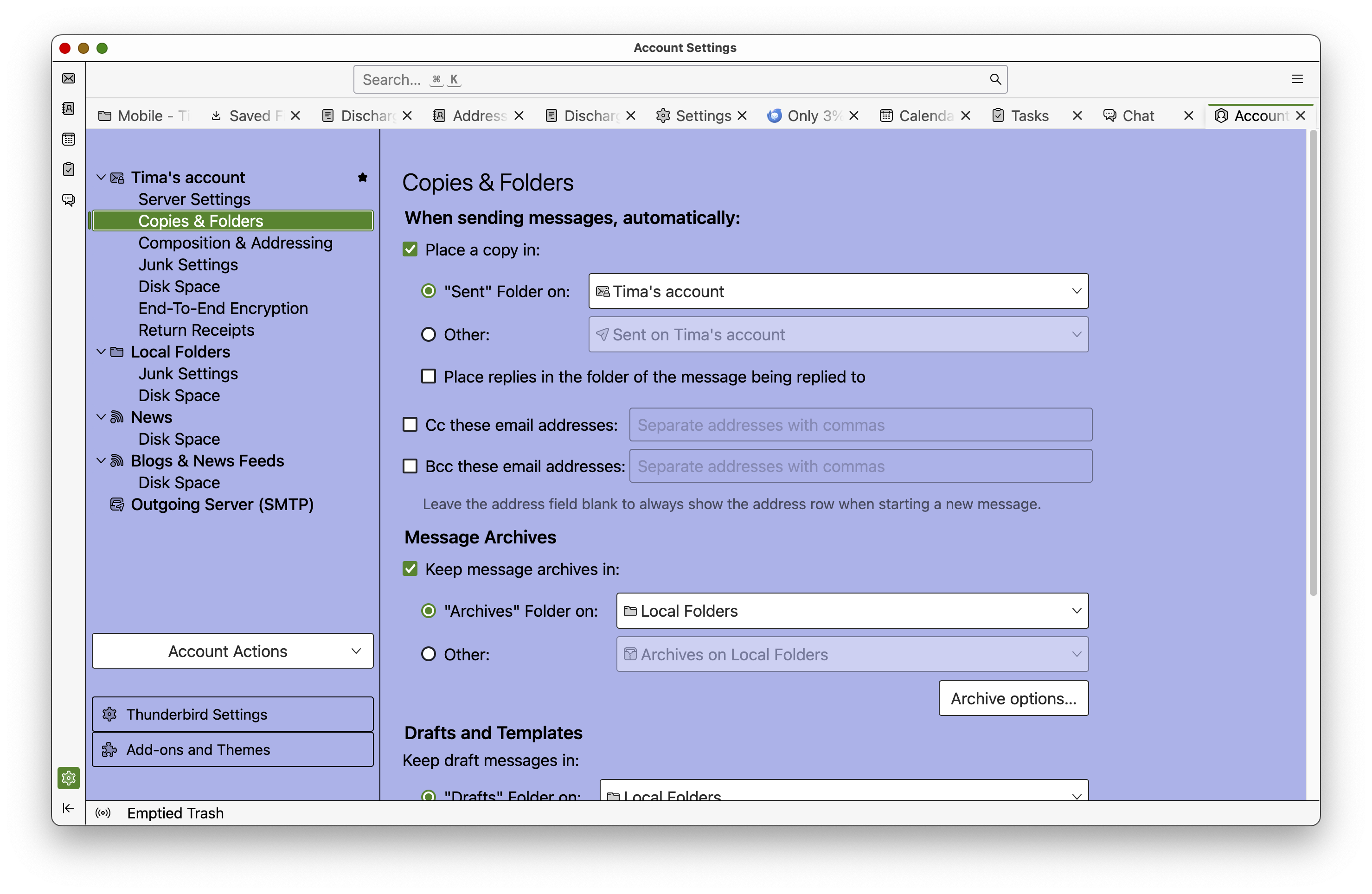Click the vertical scrollbar on right
This screenshot has width=1372, height=894.
pyautogui.click(x=1313, y=363)
